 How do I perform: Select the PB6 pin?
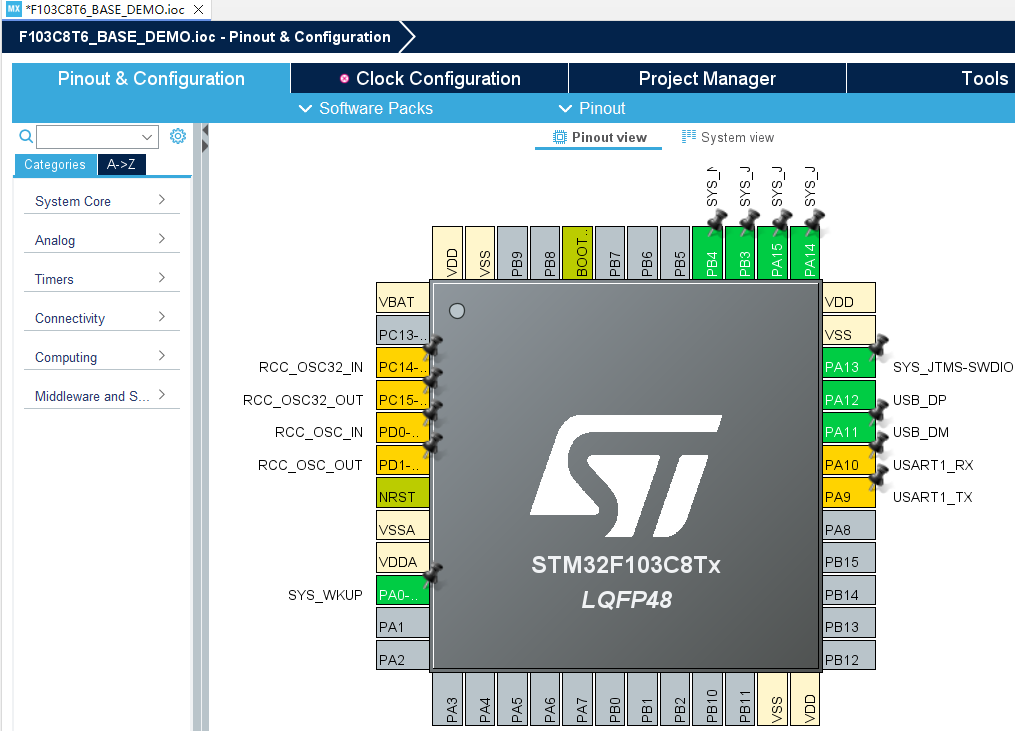coord(643,253)
